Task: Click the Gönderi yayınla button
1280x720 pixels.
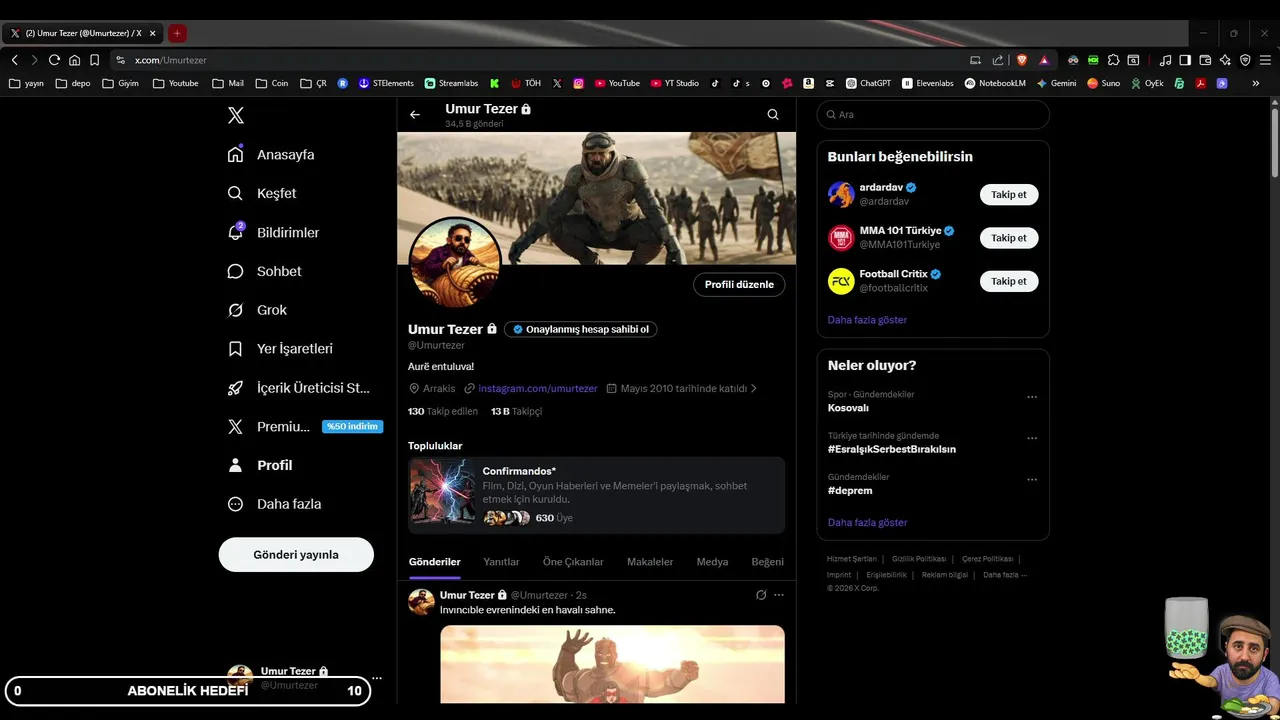Action: click(296, 555)
